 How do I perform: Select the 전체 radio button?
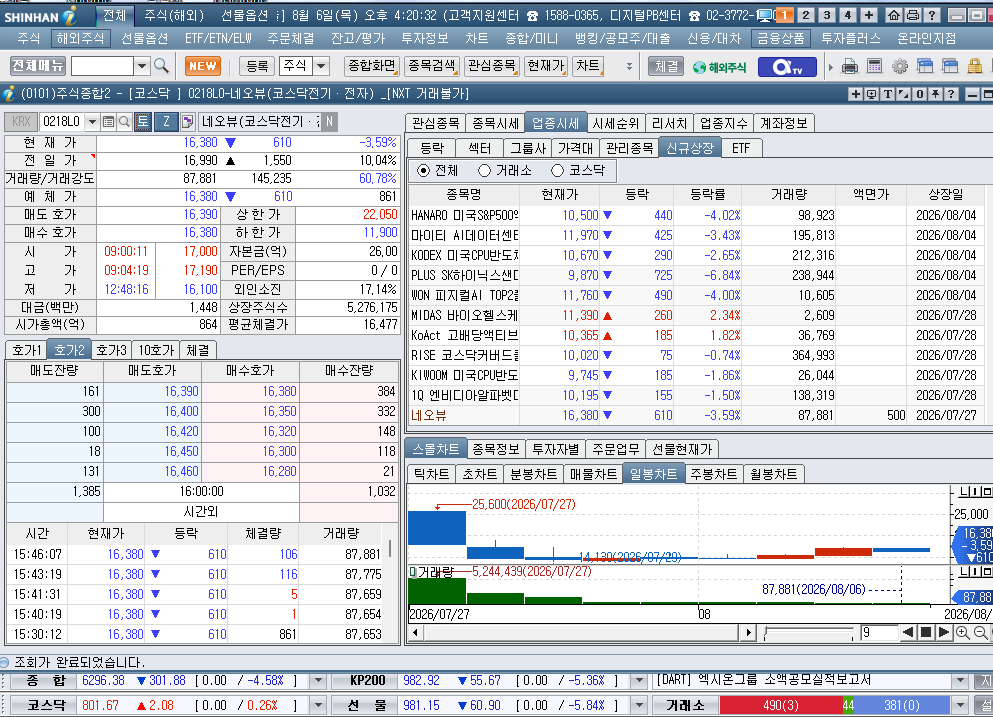coord(423,170)
